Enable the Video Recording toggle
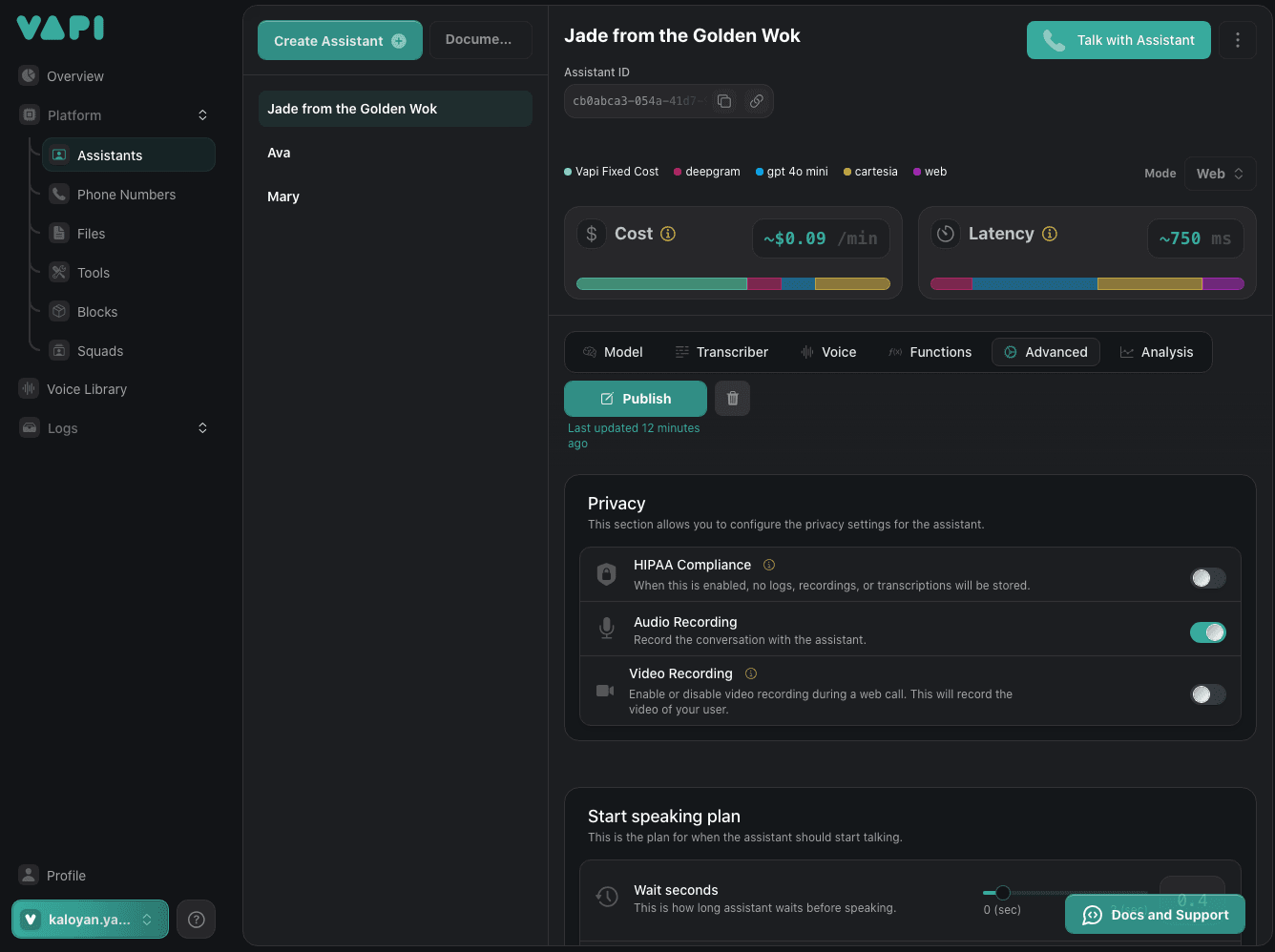The image size is (1275, 952). [1207, 694]
